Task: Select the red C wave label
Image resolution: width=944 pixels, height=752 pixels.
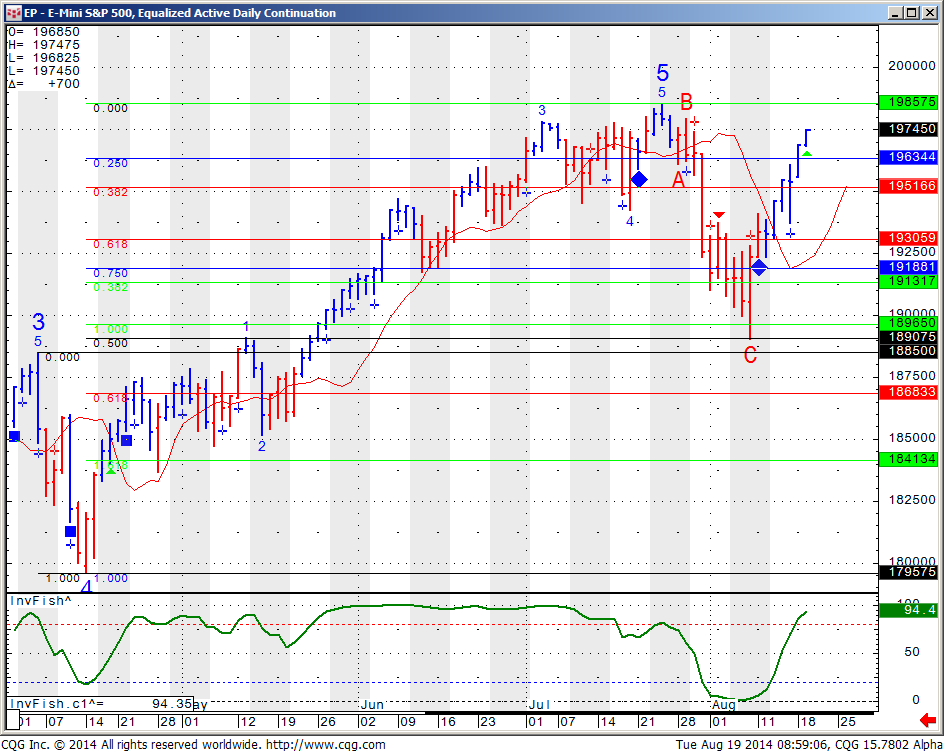Action: click(750, 354)
